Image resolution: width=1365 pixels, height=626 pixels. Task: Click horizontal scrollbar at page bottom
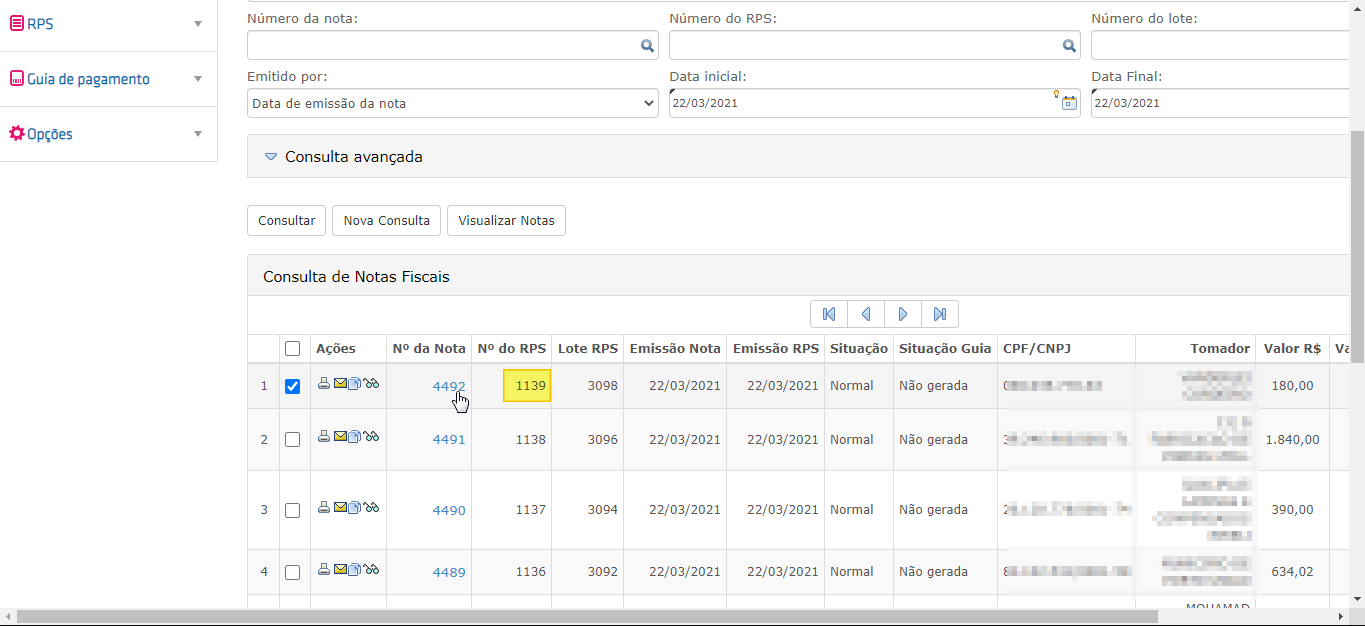tap(587, 616)
